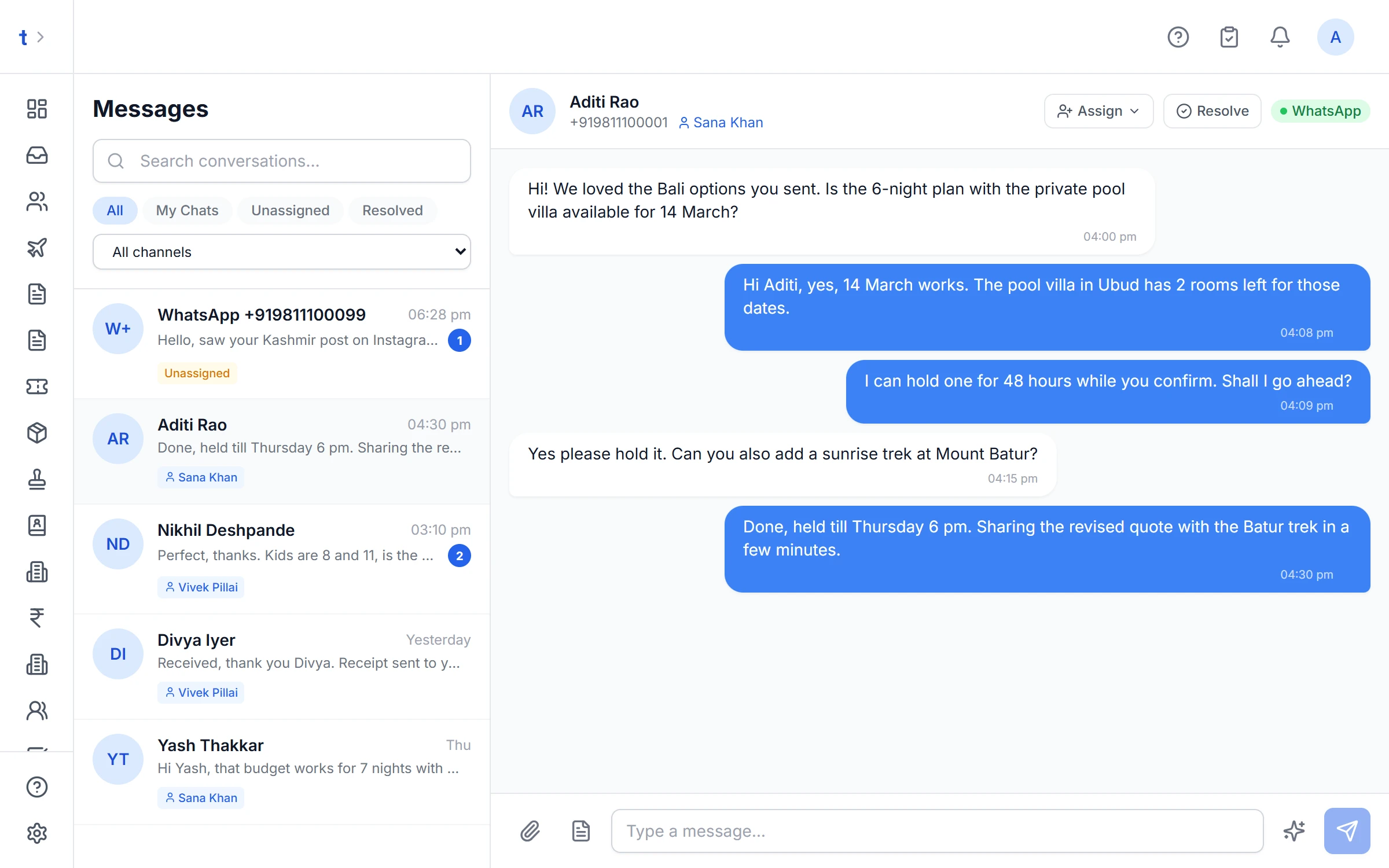The width and height of the screenshot is (1389, 868).
Task: Open the user avatar 'A' menu
Action: 1335,37
